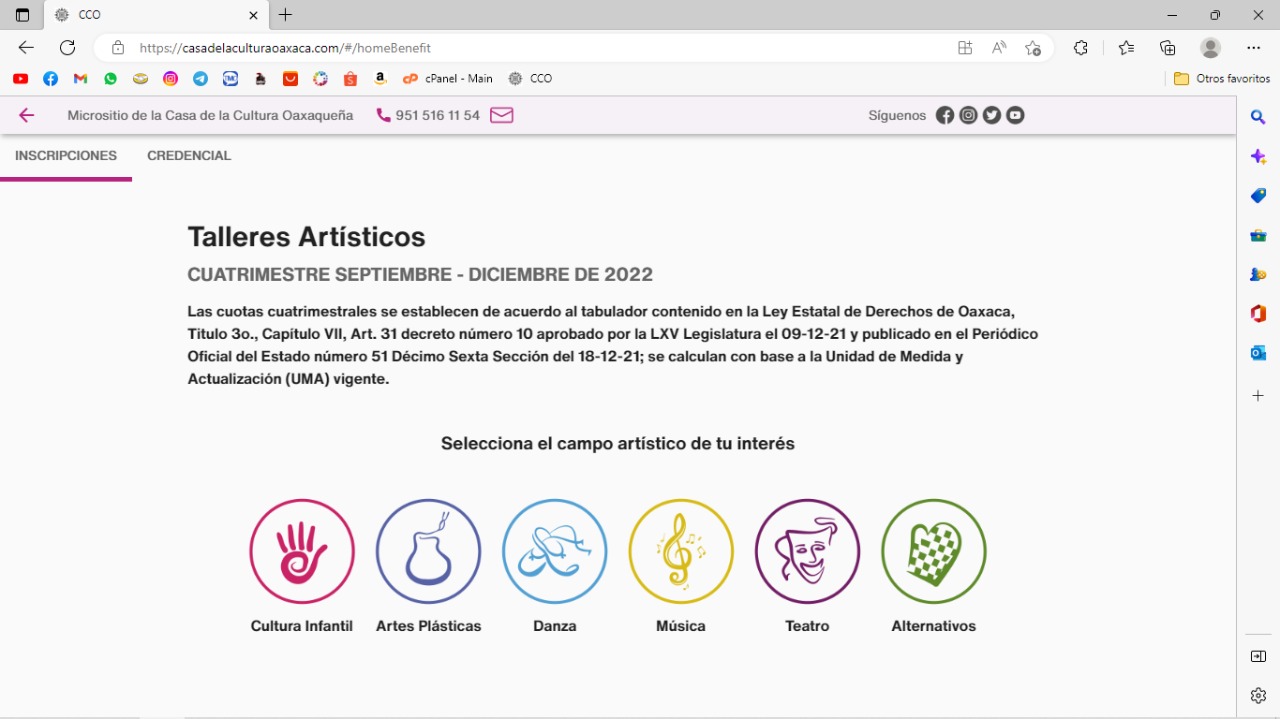Choose the Alternativos workshop icon
This screenshot has height=719, width=1280.
[x=933, y=551]
